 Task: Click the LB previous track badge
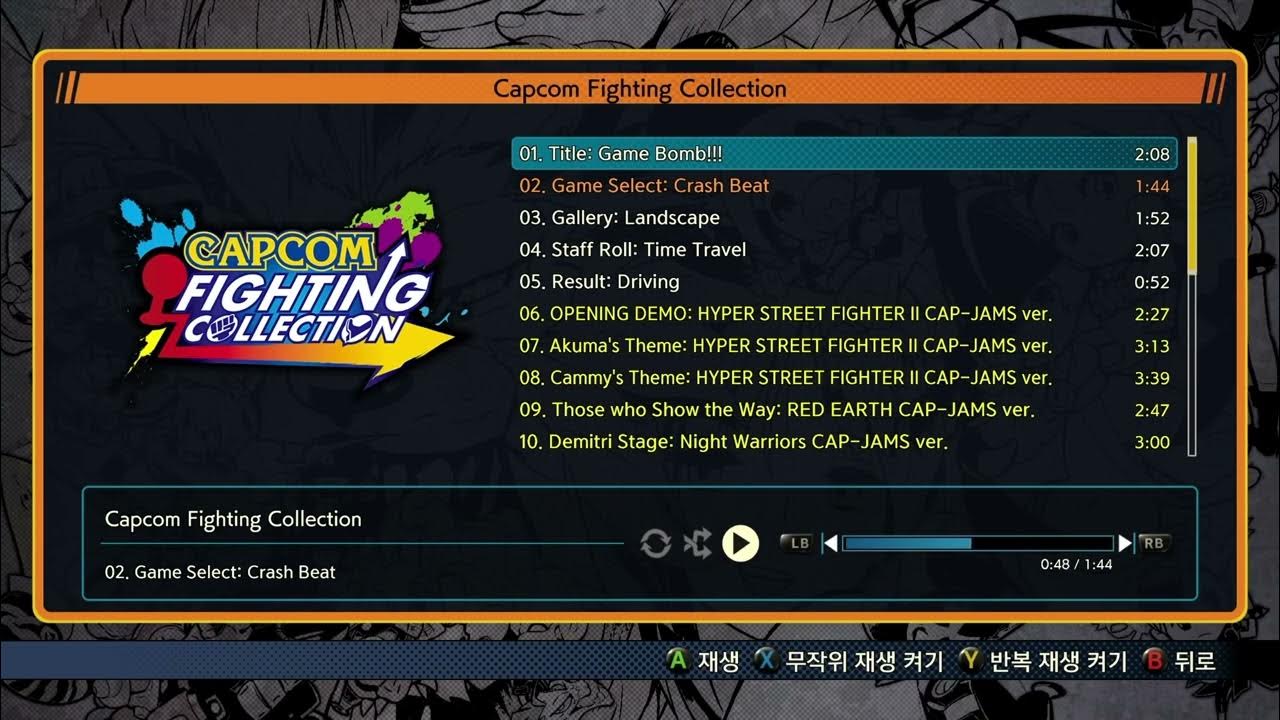[x=798, y=543]
